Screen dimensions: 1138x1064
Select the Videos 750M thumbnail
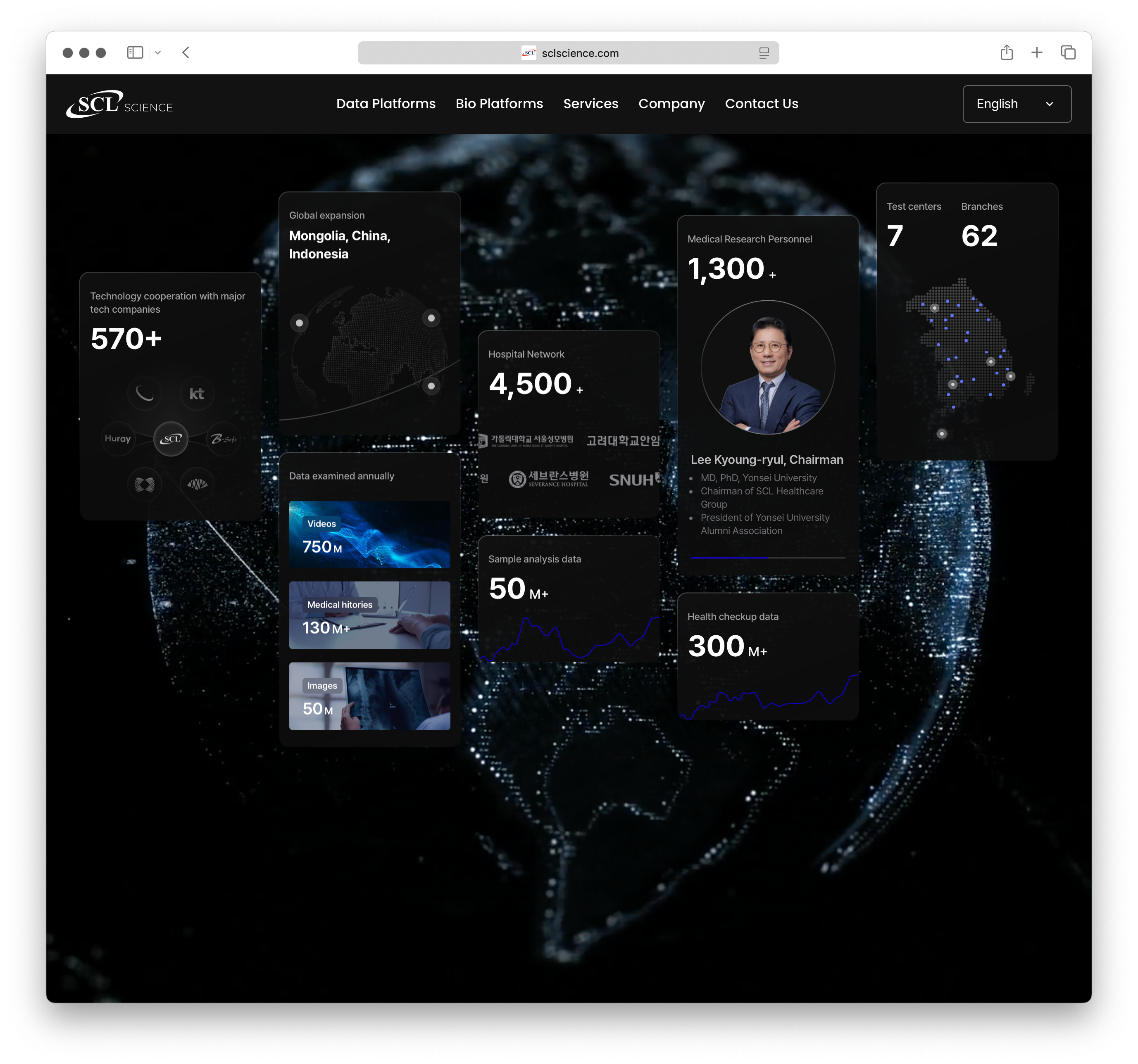coord(370,534)
